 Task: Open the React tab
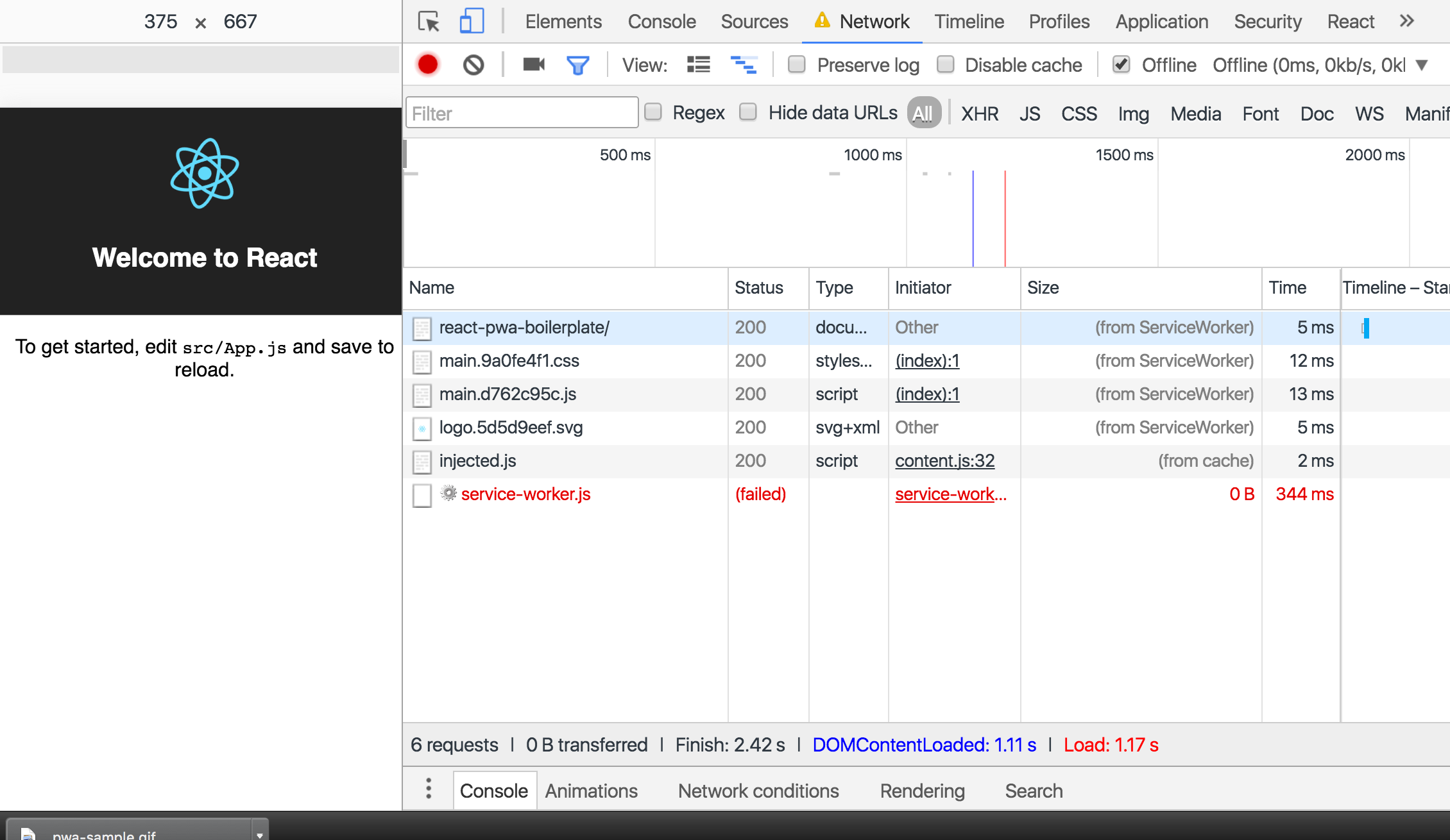point(1351,22)
